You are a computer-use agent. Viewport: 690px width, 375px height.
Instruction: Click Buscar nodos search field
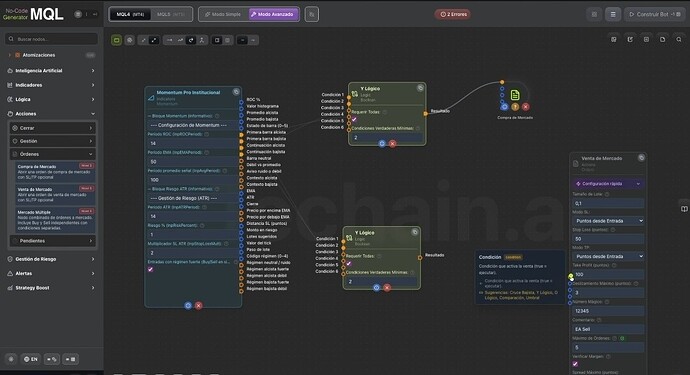coord(51,39)
